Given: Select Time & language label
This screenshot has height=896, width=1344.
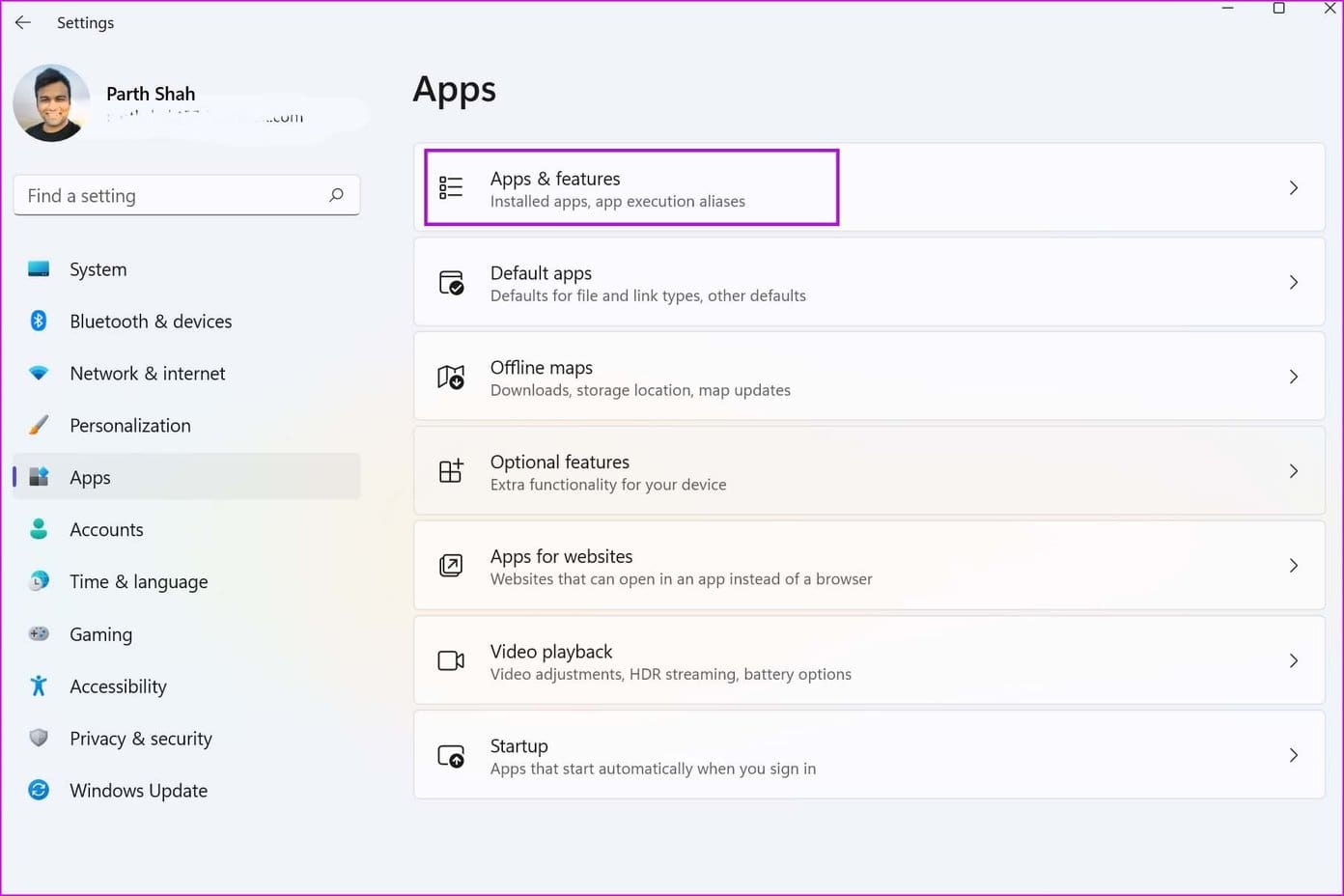Looking at the screenshot, I should click(139, 582).
